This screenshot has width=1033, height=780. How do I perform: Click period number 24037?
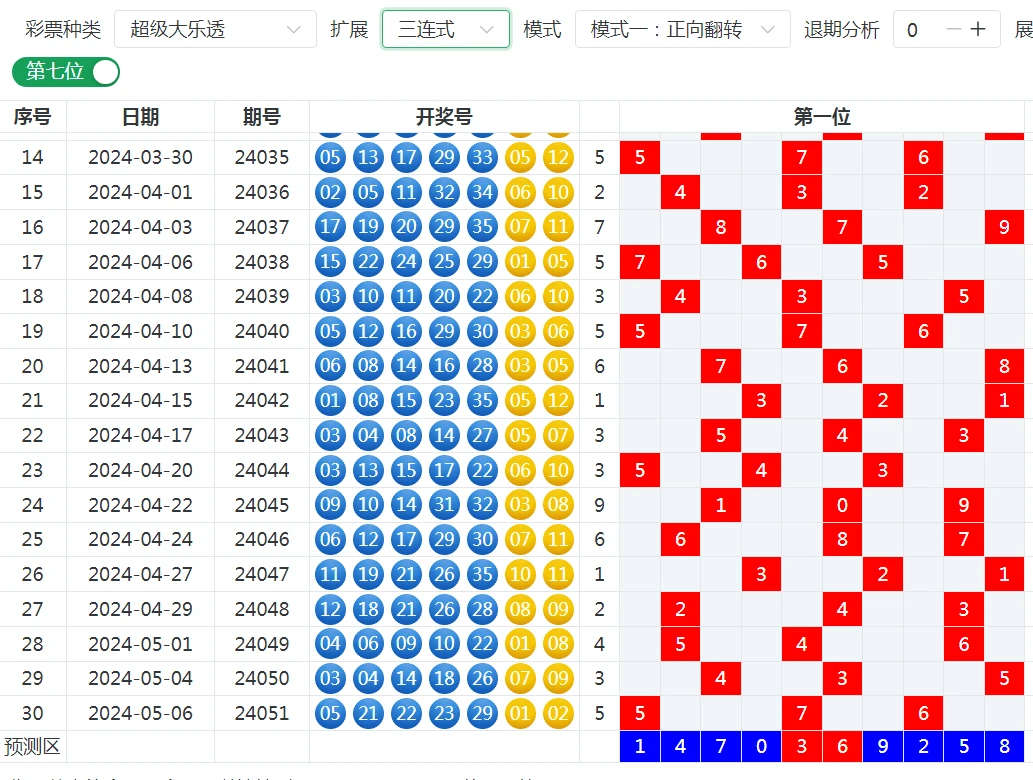point(262,227)
